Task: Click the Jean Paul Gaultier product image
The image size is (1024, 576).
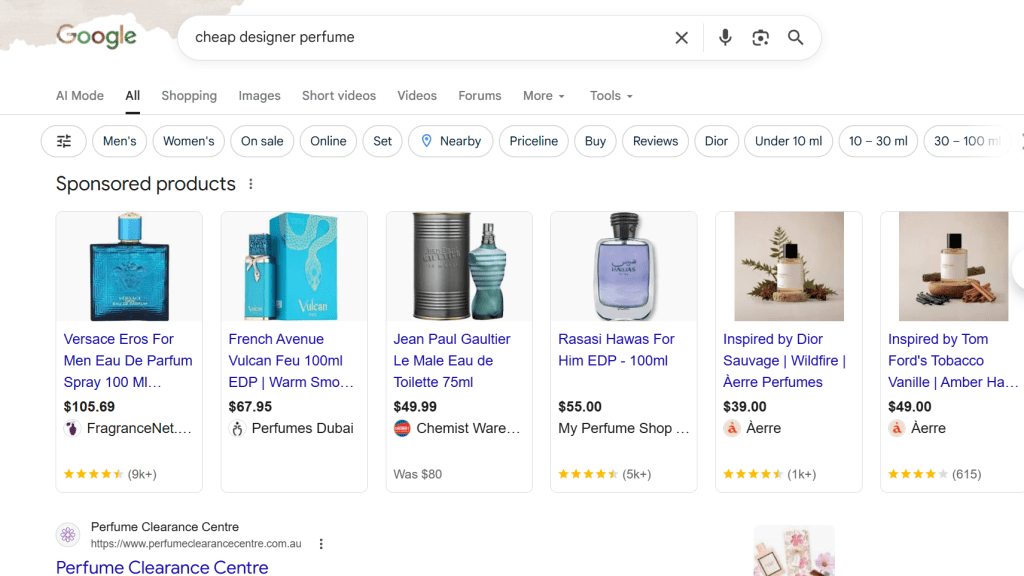Action: 459,266
